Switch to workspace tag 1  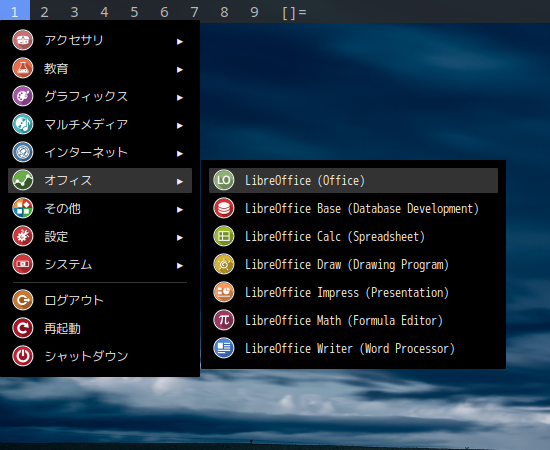[15, 11]
